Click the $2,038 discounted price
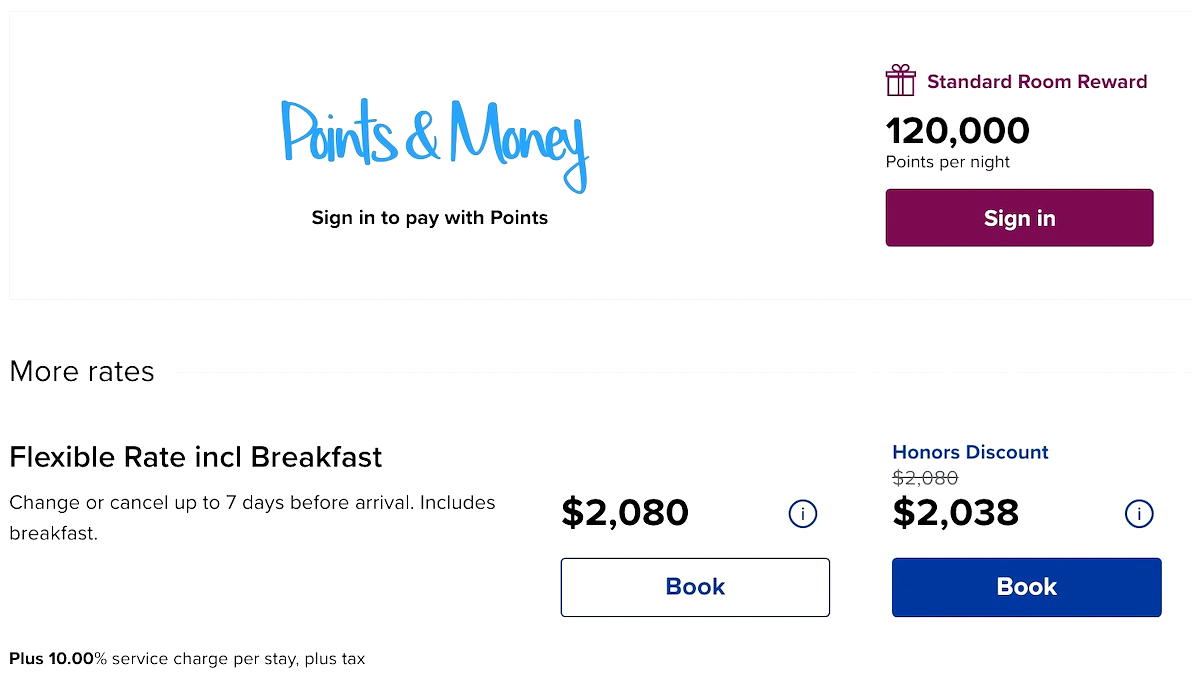Image resolution: width=1200 pixels, height=691 pixels. [x=955, y=513]
